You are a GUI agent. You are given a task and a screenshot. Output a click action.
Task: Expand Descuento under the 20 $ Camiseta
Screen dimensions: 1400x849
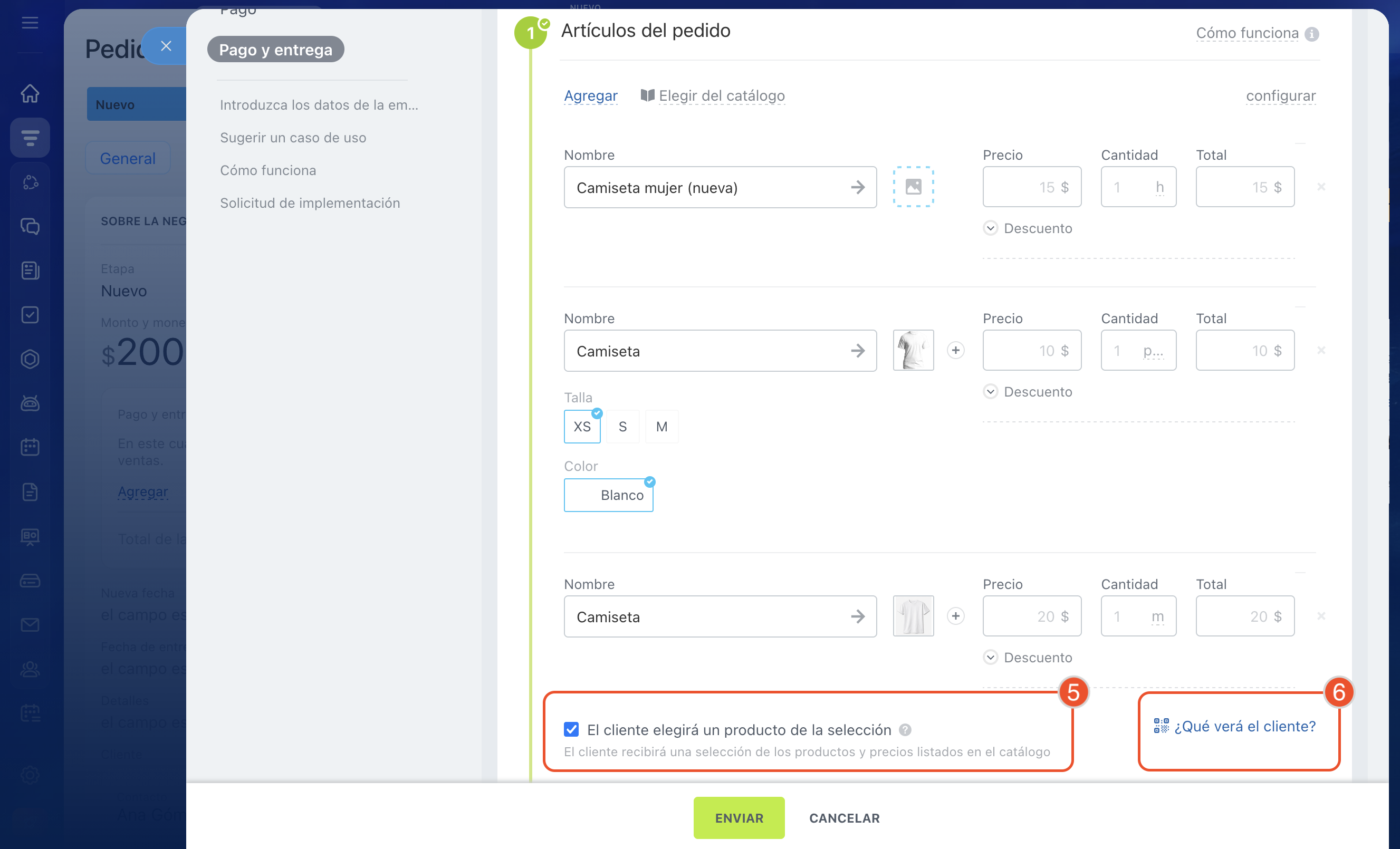point(990,657)
